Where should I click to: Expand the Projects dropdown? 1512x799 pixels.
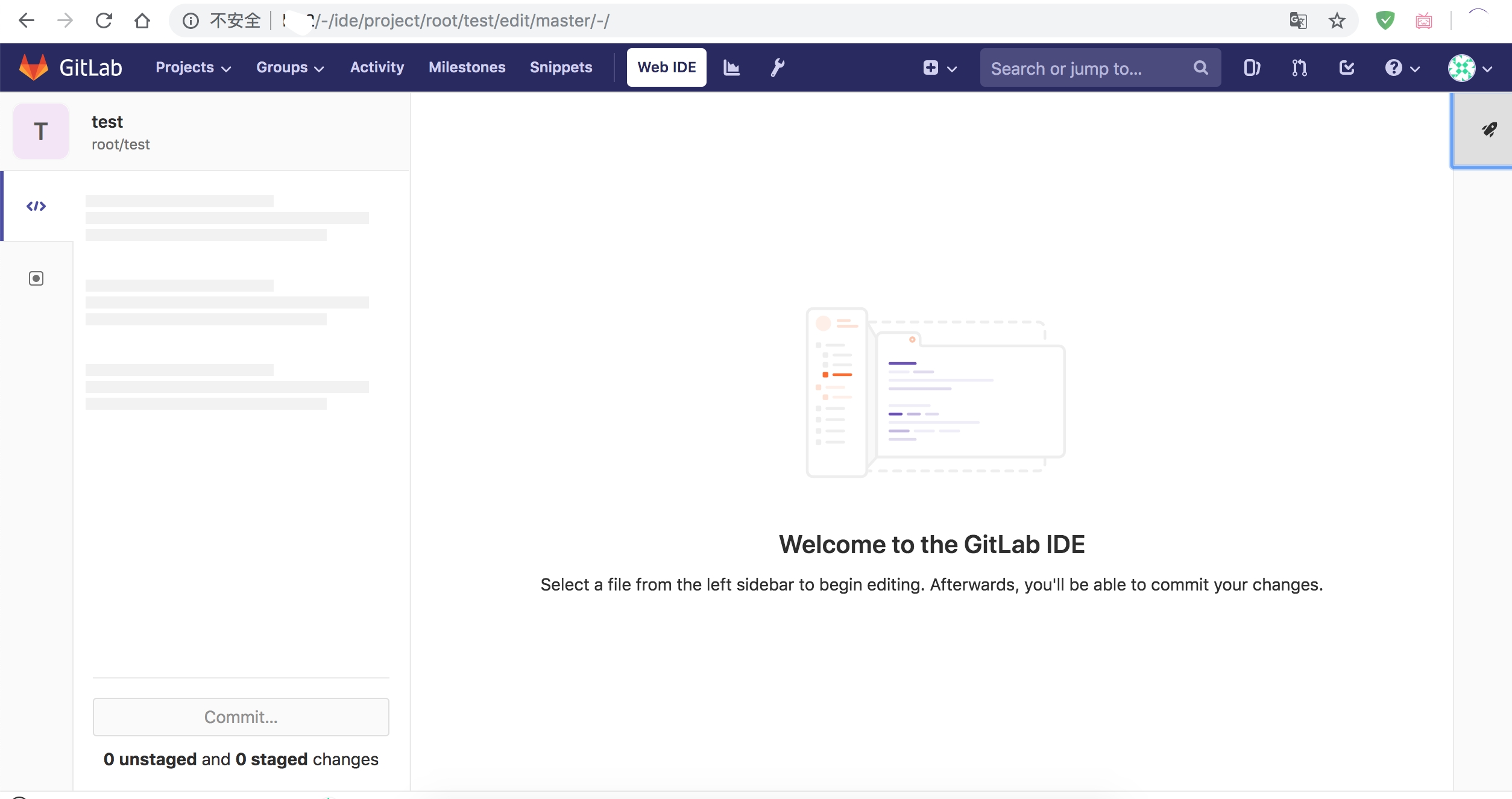click(192, 67)
